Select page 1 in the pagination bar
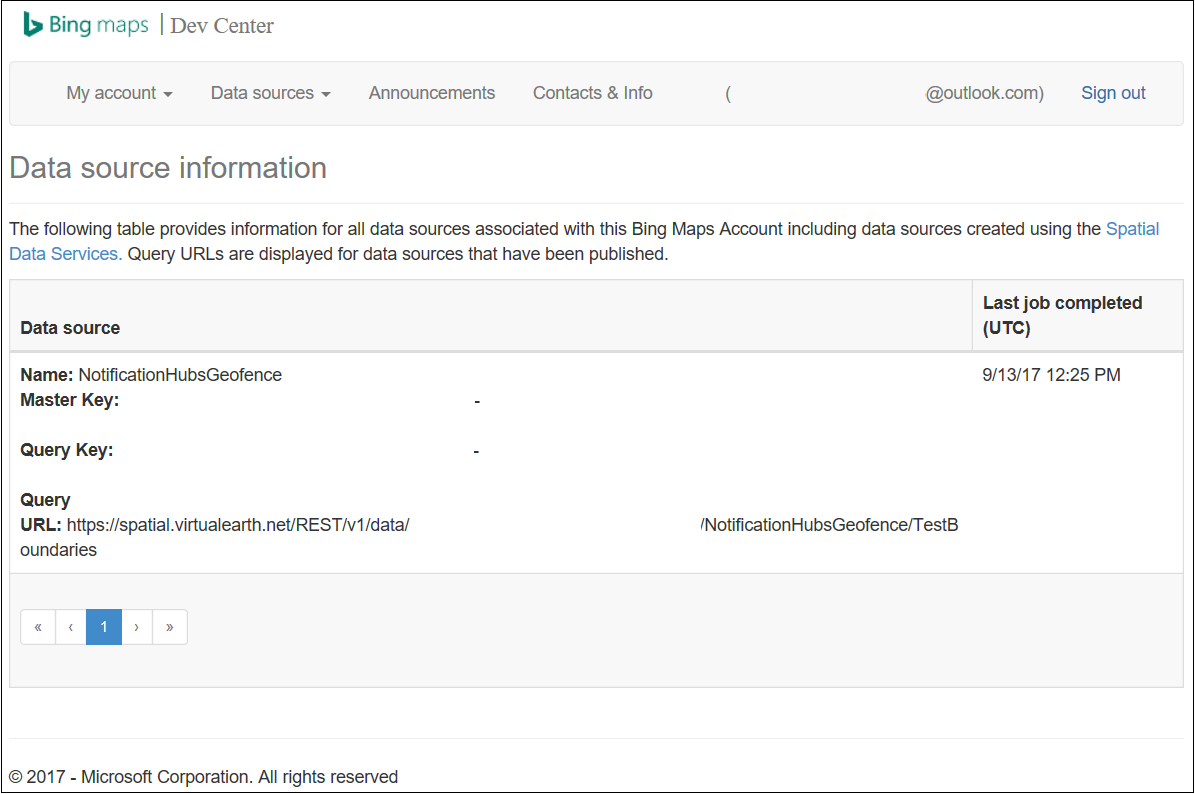Screen dimensions: 1195x794 [103, 627]
